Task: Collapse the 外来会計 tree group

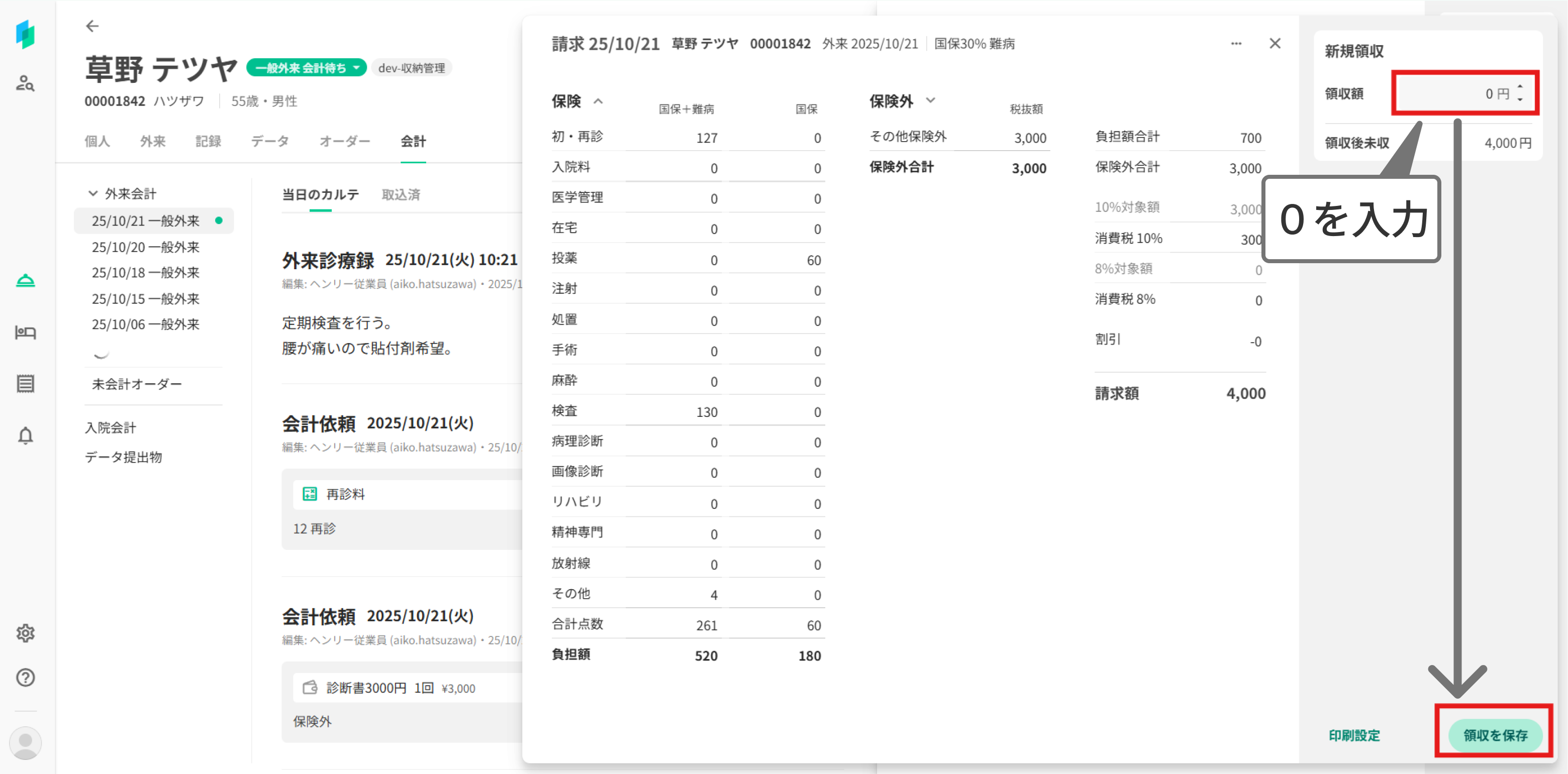Action: [x=93, y=193]
